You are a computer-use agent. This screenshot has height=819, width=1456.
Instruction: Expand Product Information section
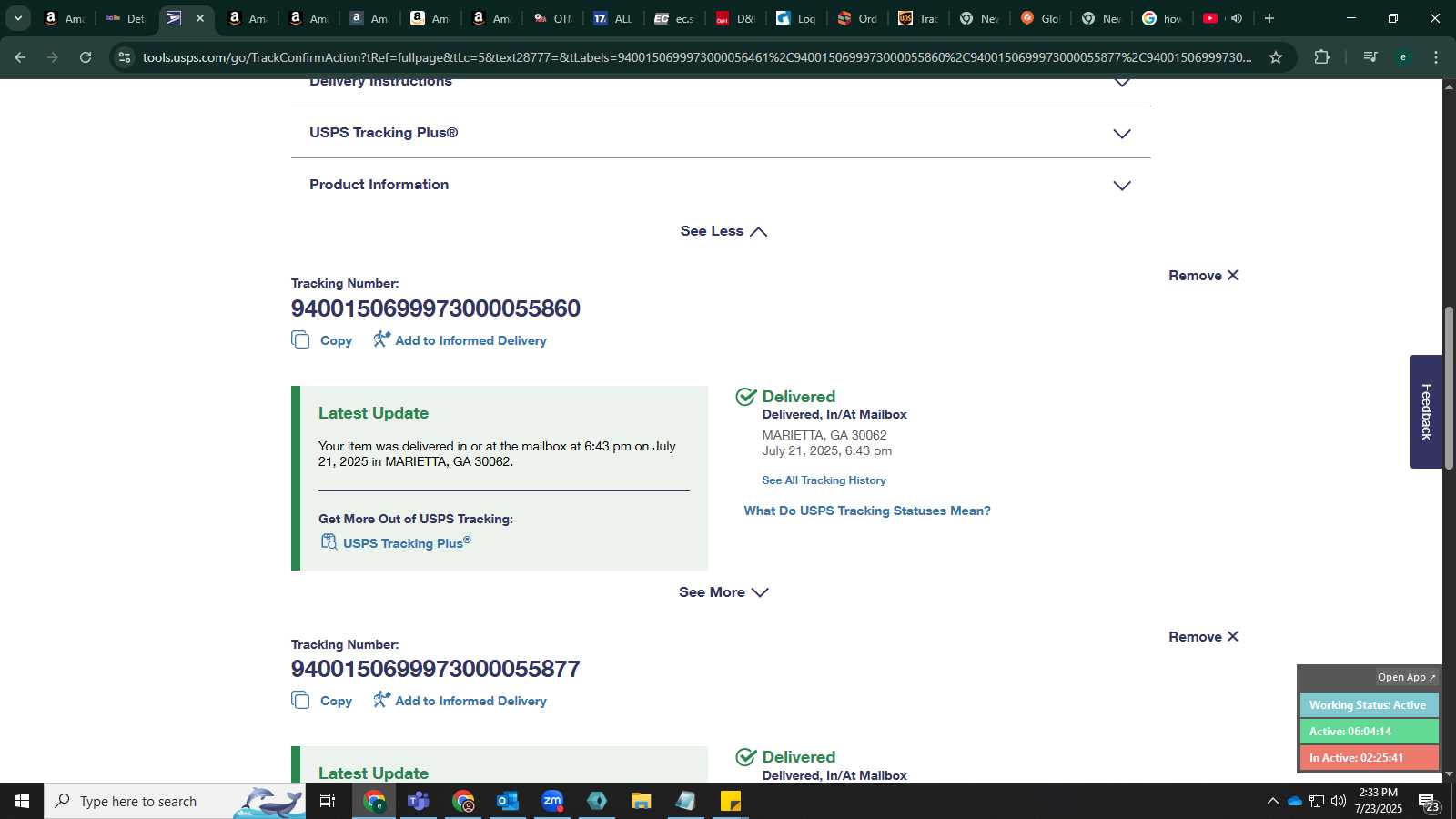coord(721,185)
